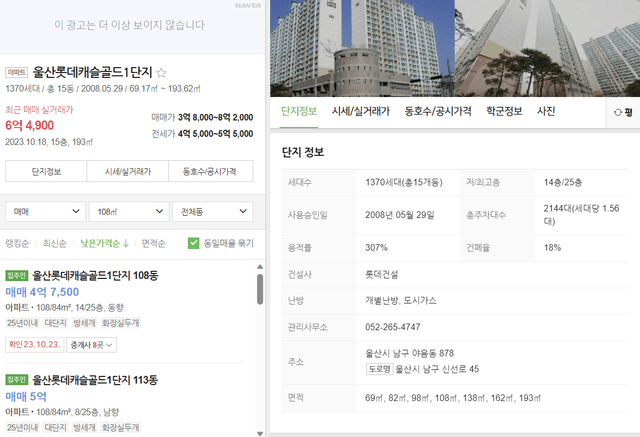This screenshot has width=640, height=437.
Task: Click the 단지정보 button in left panel
Action: point(46,171)
